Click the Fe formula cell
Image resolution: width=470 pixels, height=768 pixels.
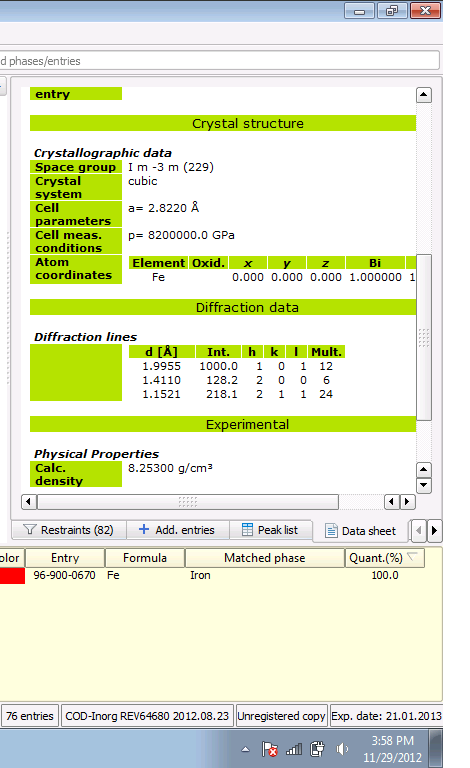click(x=113, y=575)
